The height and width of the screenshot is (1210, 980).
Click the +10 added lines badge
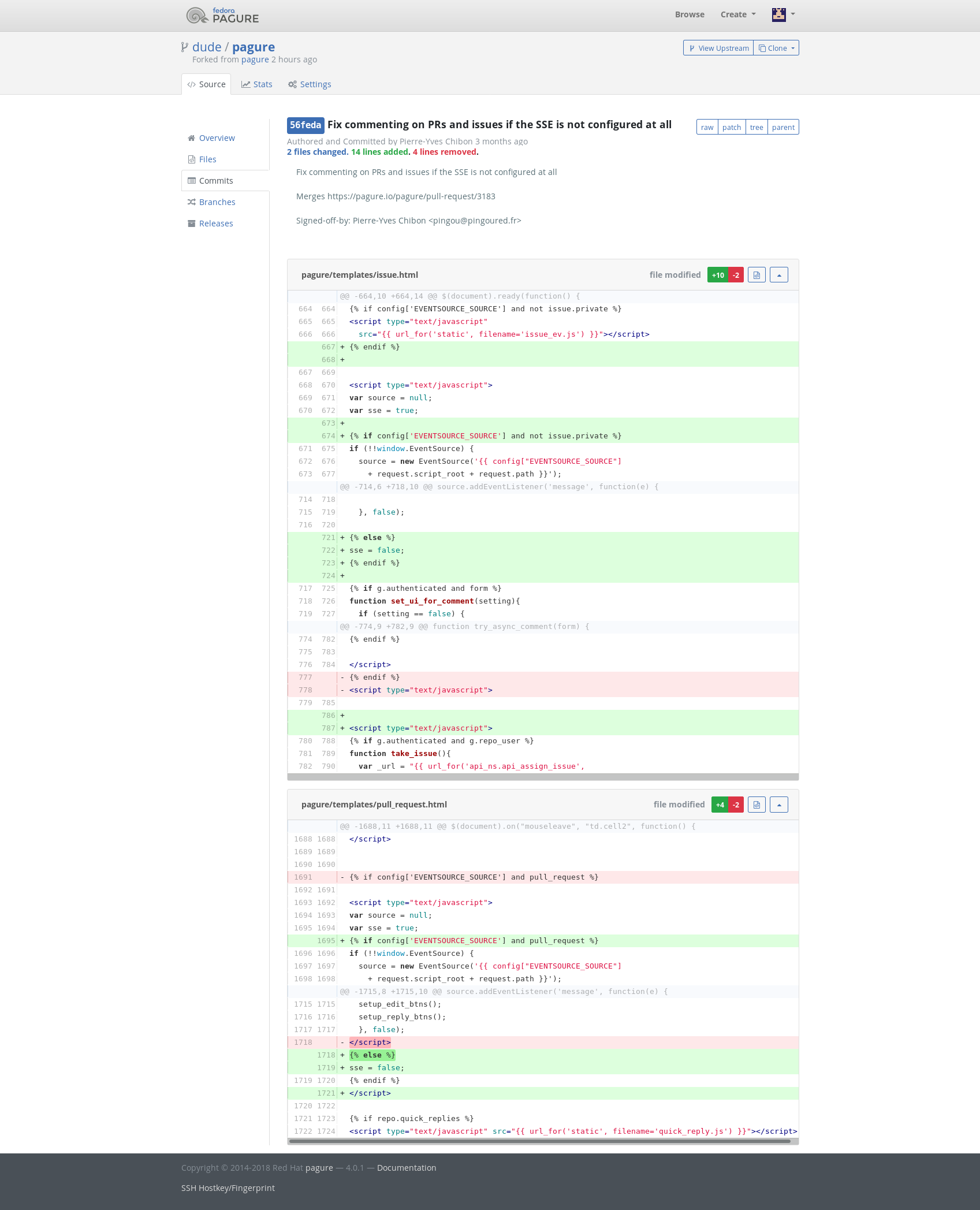[x=718, y=275]
